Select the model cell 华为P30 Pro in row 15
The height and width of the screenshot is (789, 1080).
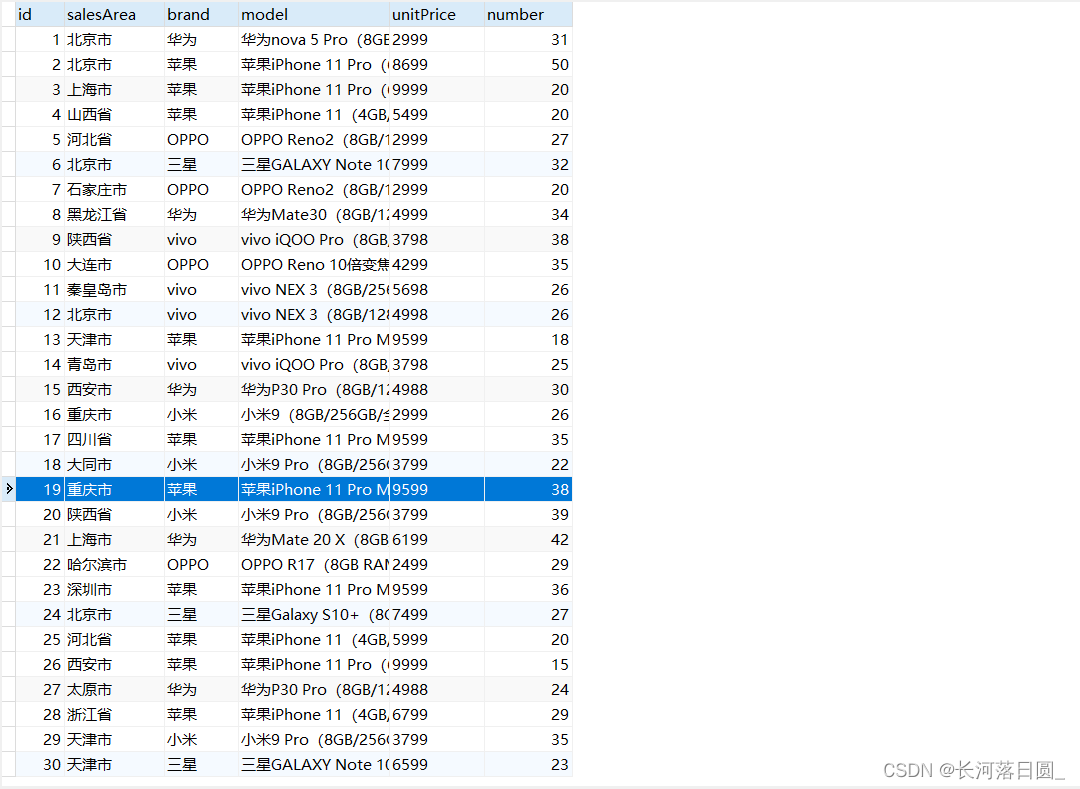(313, 390)
